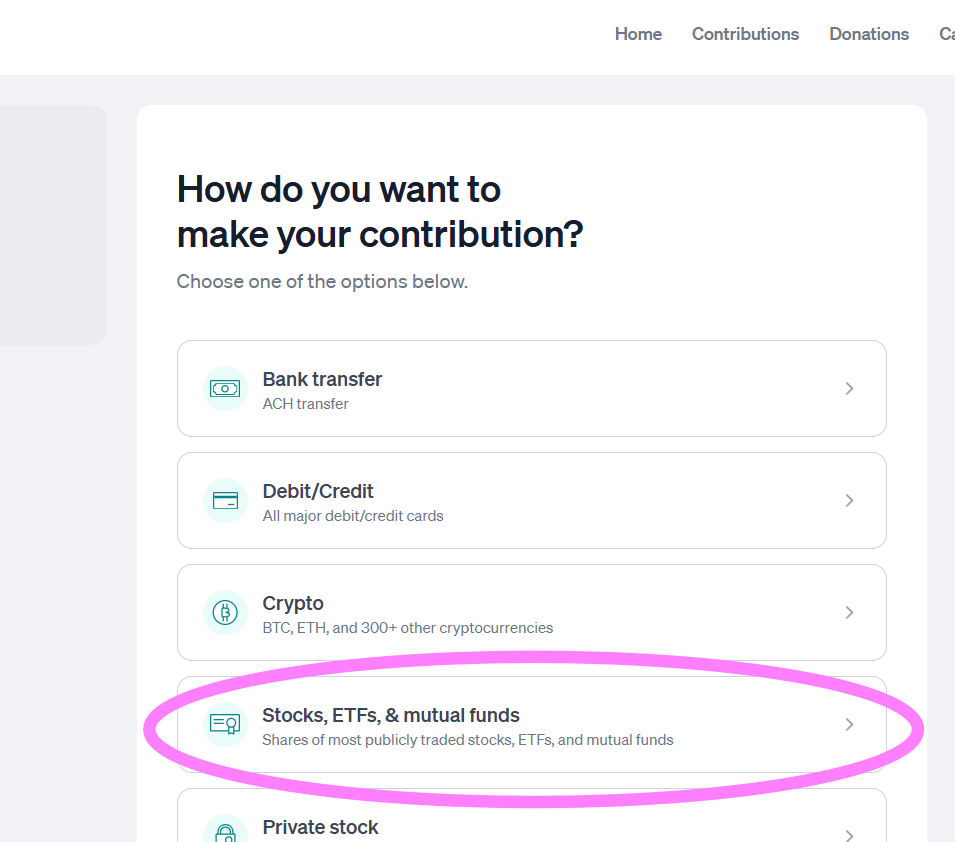Click the Debit/Credit card icon
Screen dimensions: 955x842
point(225,500)
